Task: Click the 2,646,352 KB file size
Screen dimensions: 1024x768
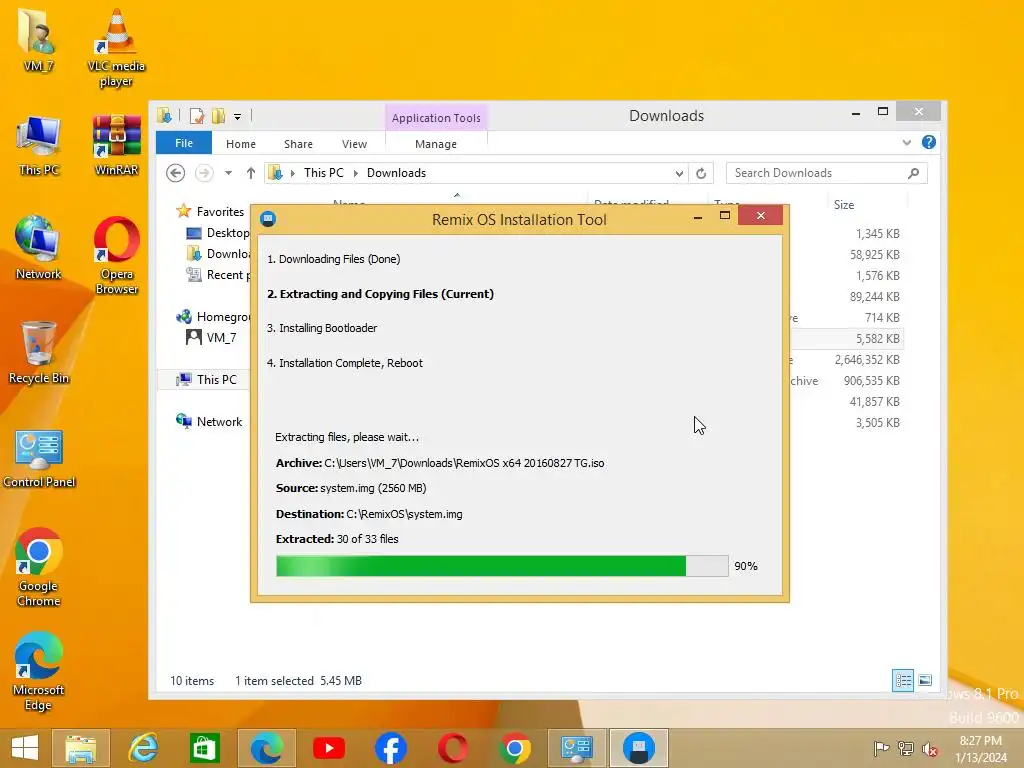Action: [867, 360]
